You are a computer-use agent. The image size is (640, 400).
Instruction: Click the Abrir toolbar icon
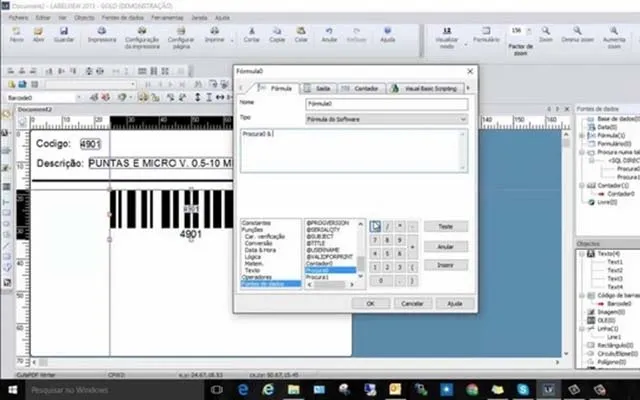coord(38,31)
